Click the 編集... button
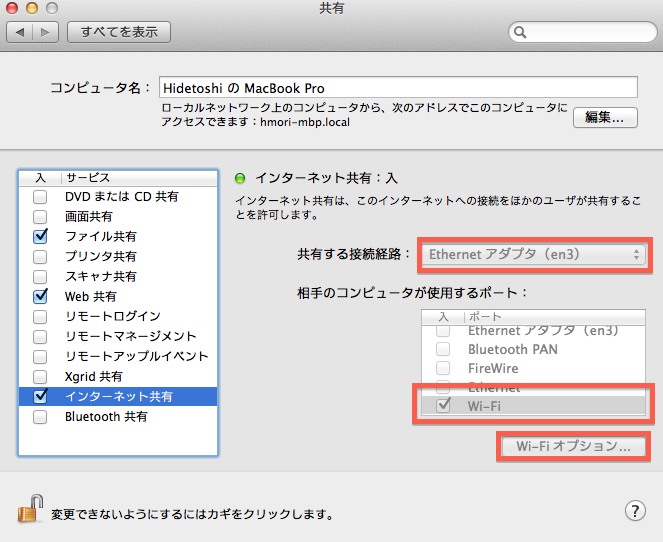 point(605,117)
